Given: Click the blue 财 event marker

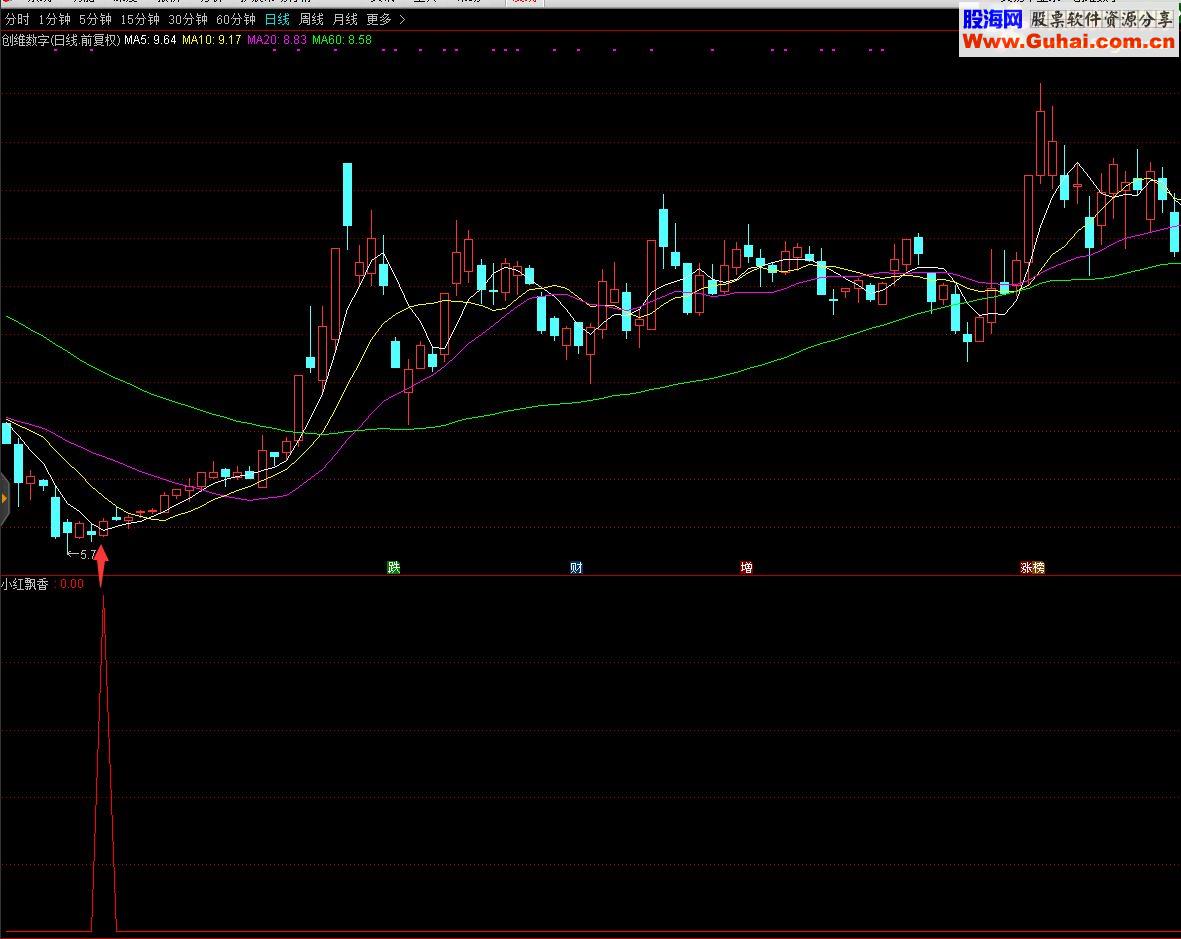Looking at the screenshot, I should pos(576,567).
